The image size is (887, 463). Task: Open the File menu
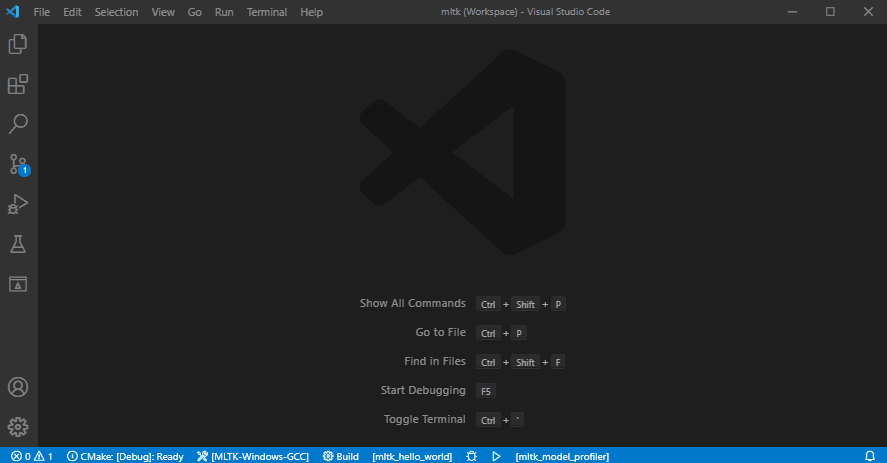[x=42, y=12]
